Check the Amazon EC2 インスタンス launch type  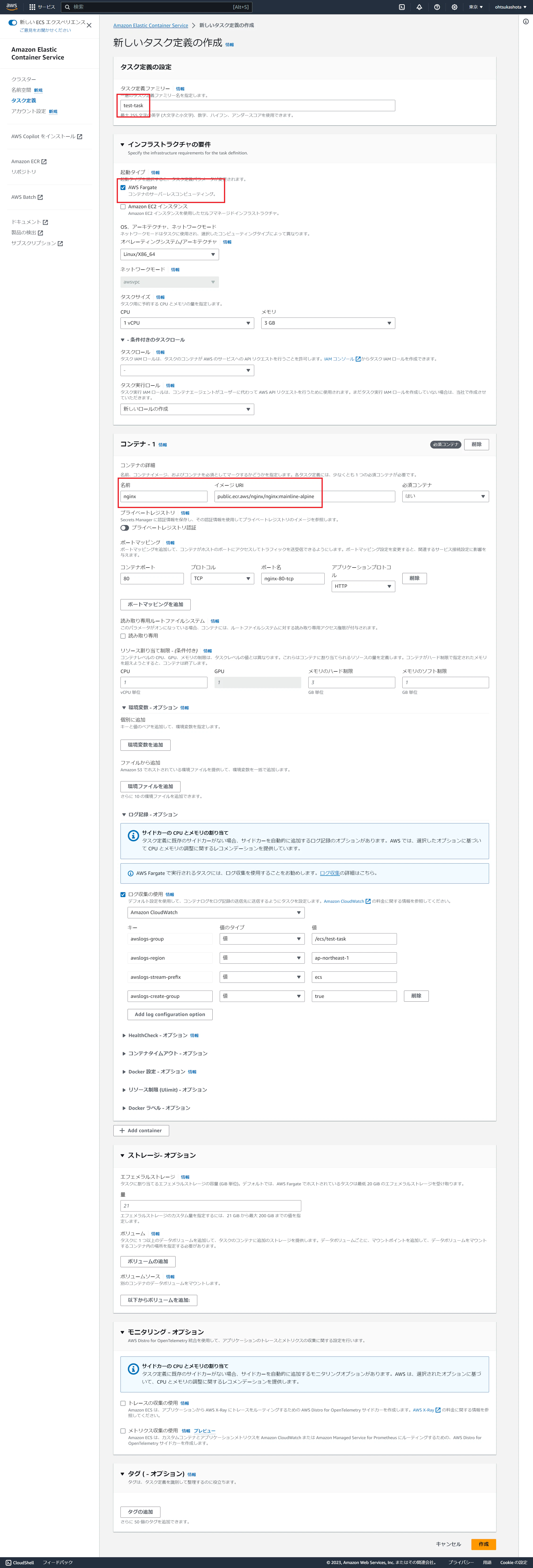[x=123, y=207]
